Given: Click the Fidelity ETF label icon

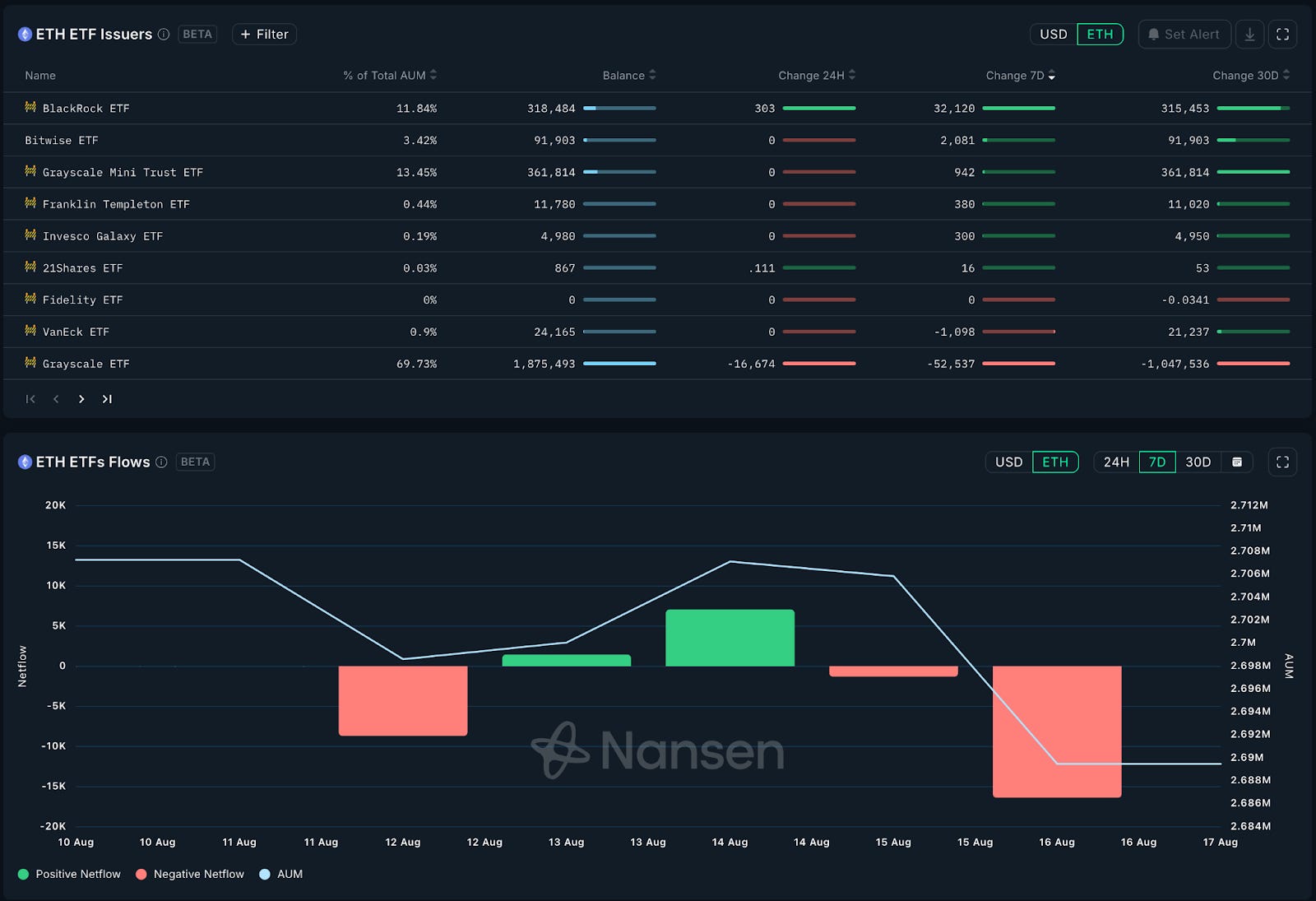Looking at the screenshot, I should pos(30,299).
